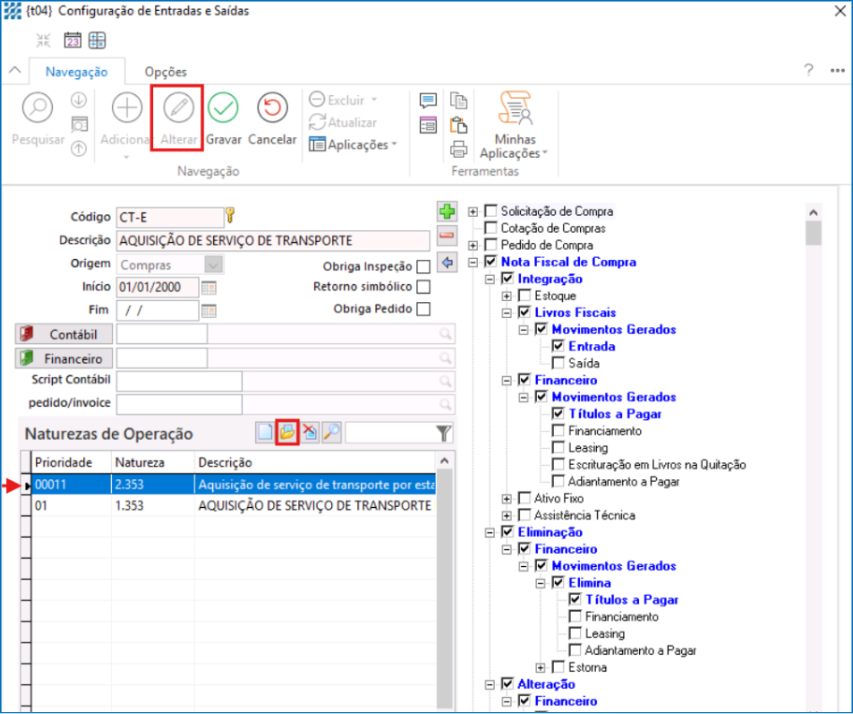Click the Alterar pencil icon
This screenshot has height=714, width=853.
pos(178,108)
